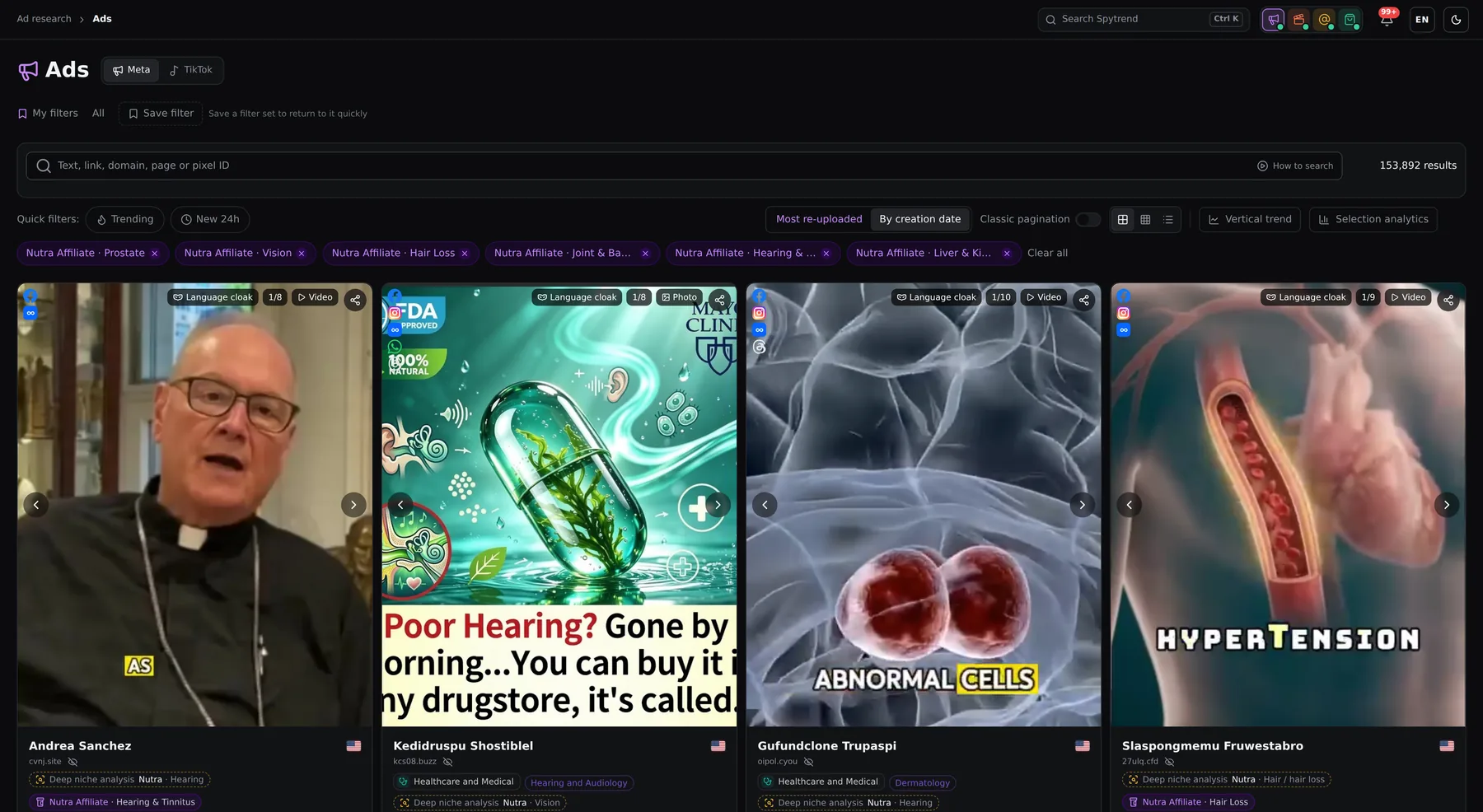Open Vertical trend chart
The height and width of the screenshot is (812, 1483).
(x=1250, y=219)
